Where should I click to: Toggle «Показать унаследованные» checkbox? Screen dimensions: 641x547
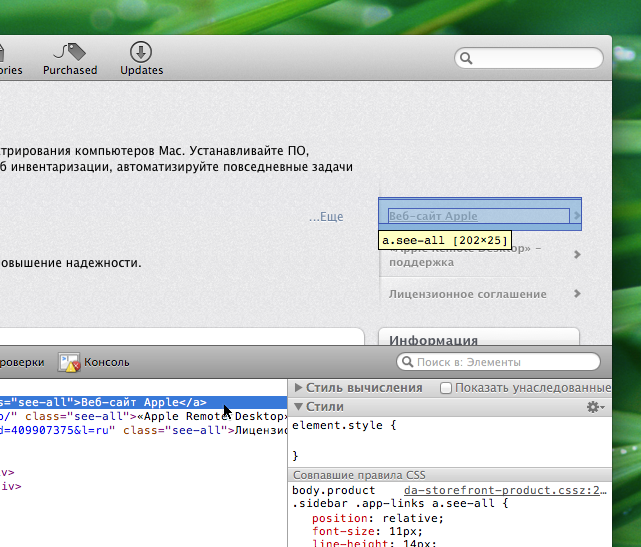[446, 388]
